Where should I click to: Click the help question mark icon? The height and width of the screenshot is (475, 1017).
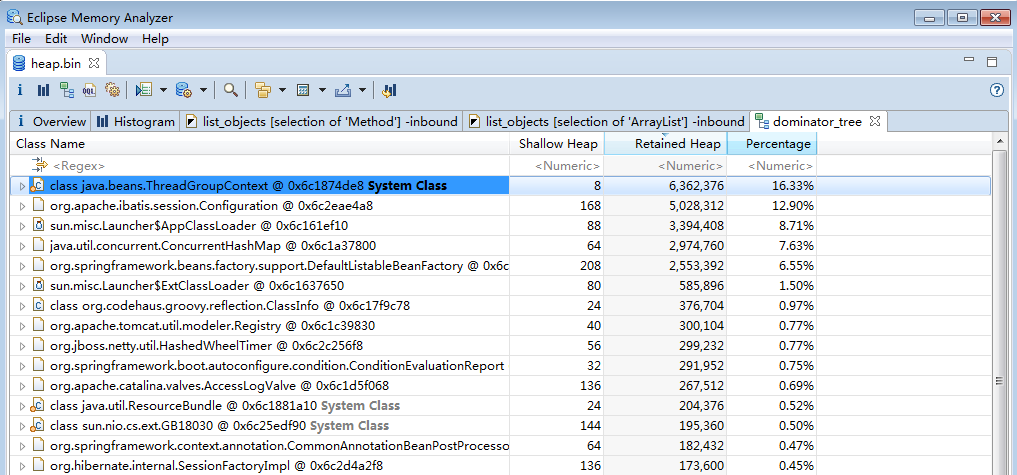996,90
